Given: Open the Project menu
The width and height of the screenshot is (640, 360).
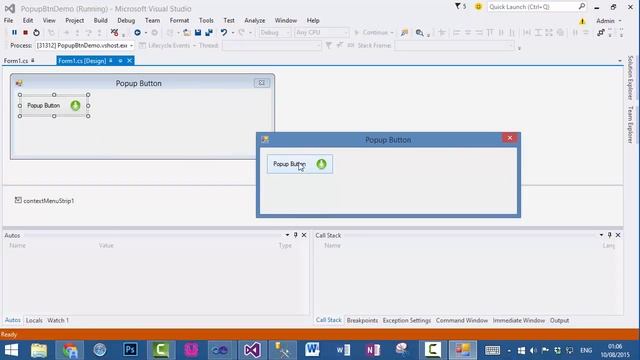Looking at the screenshot, I should [75, 20].
